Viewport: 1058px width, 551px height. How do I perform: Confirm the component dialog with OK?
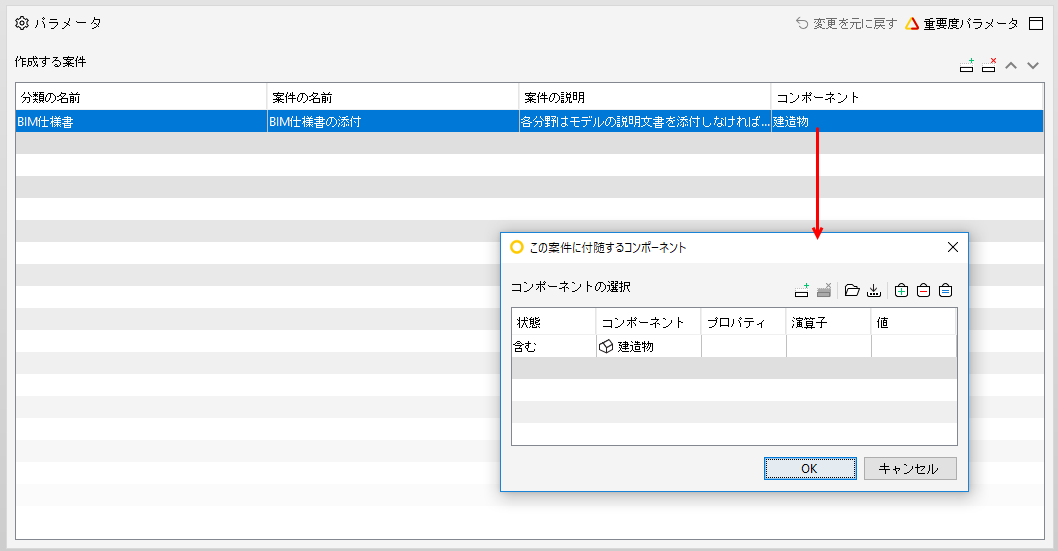point(810,469)
